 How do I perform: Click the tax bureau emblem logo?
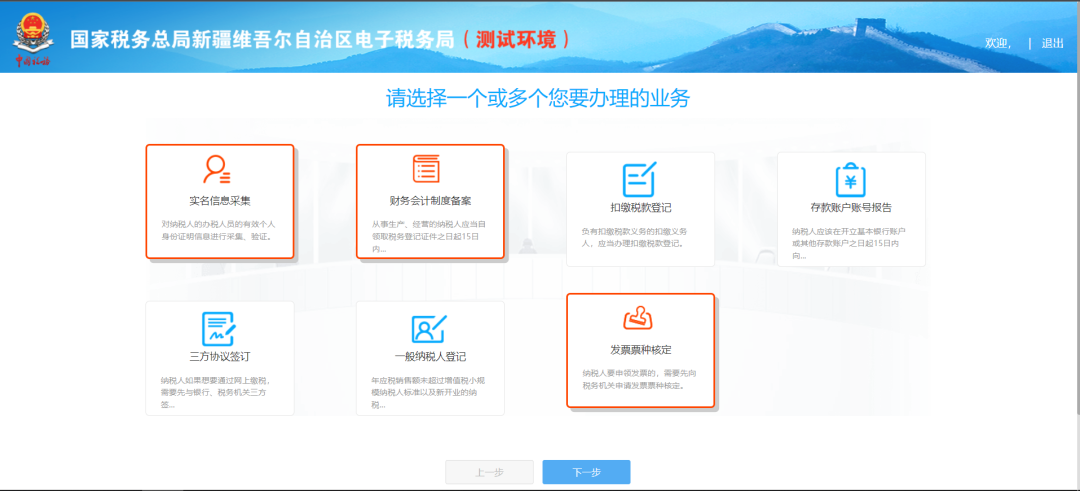coord(32,41)
